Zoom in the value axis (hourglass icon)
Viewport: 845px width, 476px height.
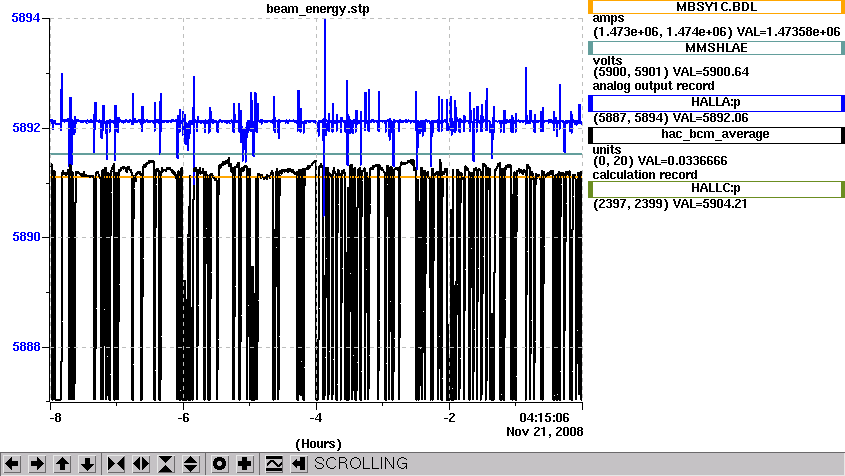[x=166, y=464]
